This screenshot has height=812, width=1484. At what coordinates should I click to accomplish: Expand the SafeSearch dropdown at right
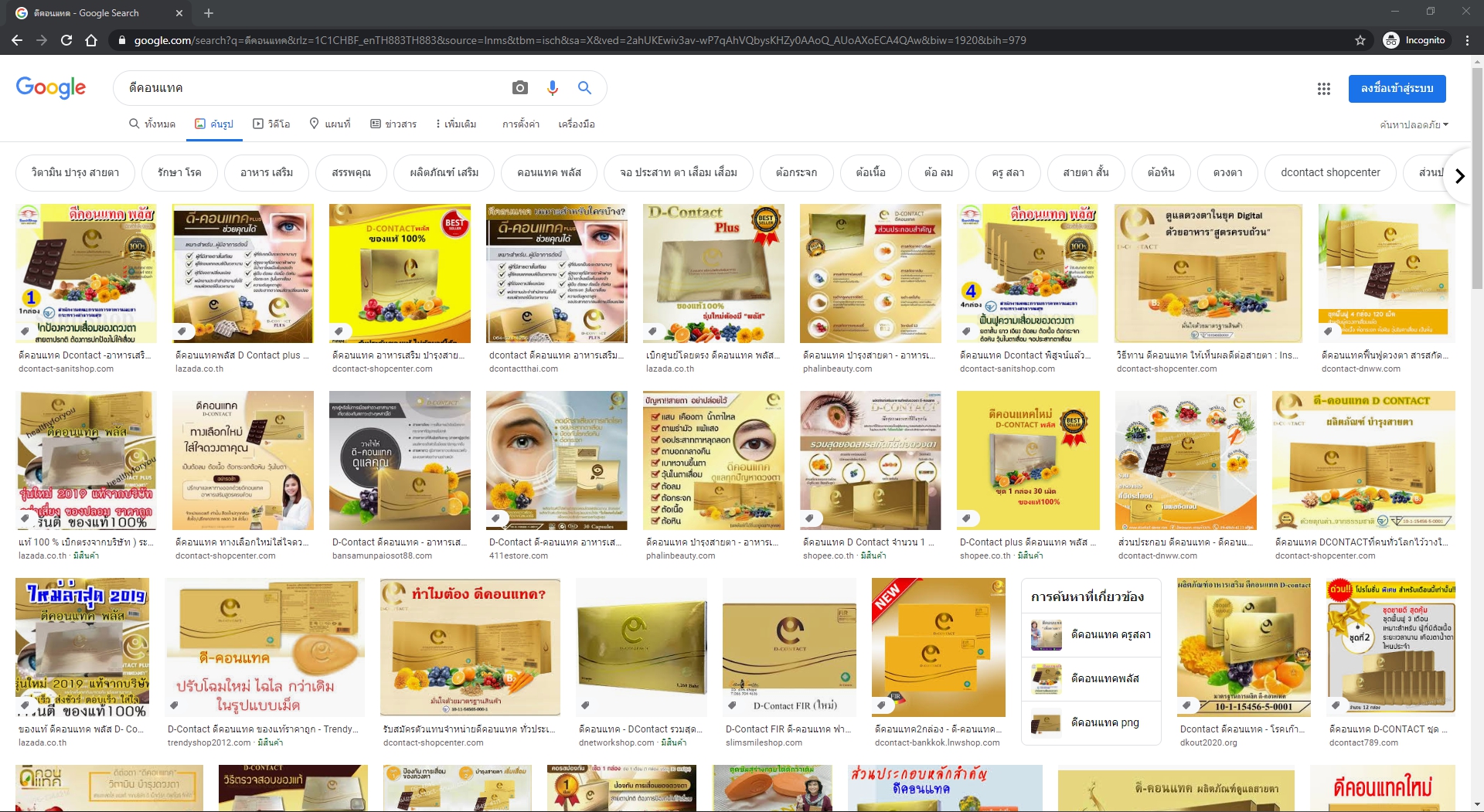click(1414, 124)
